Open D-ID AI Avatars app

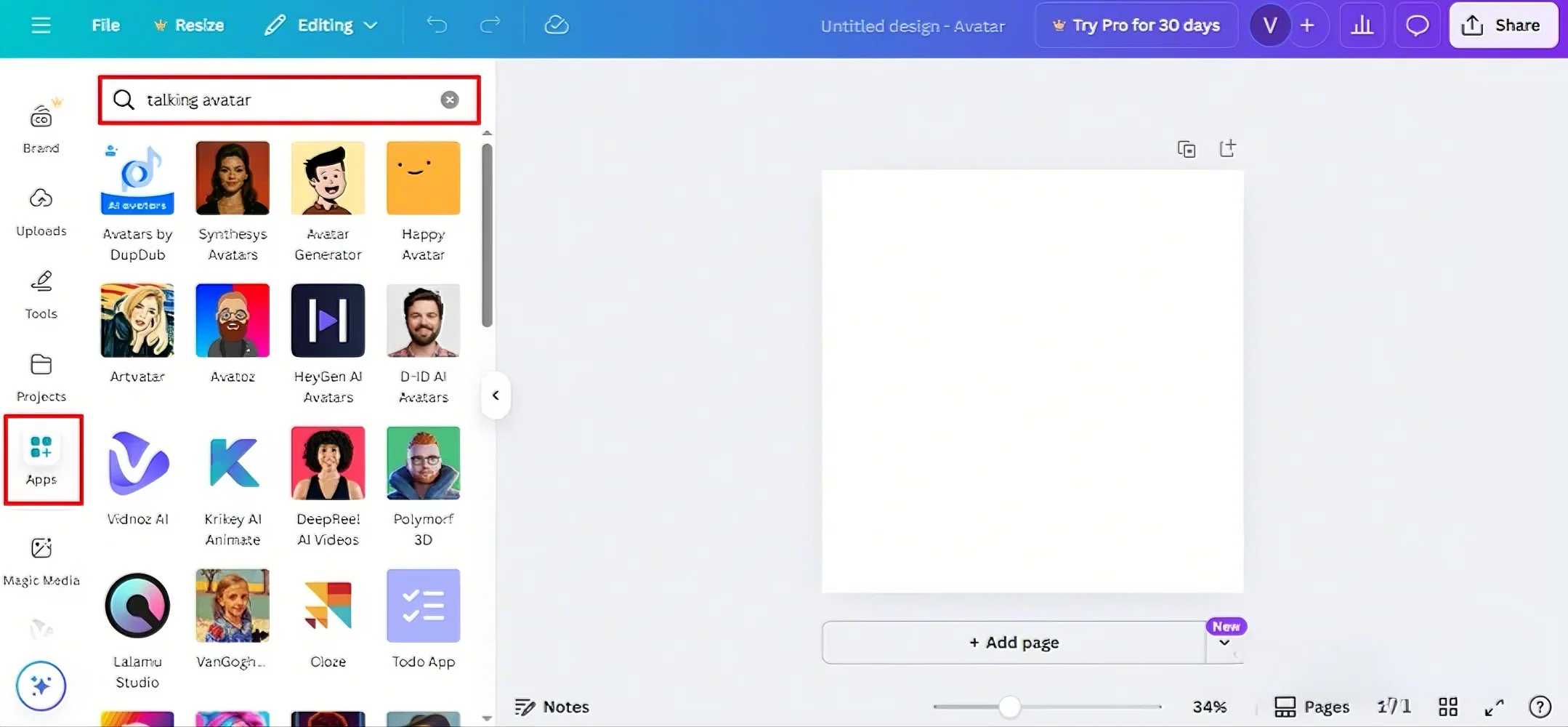tap(423, 345)
